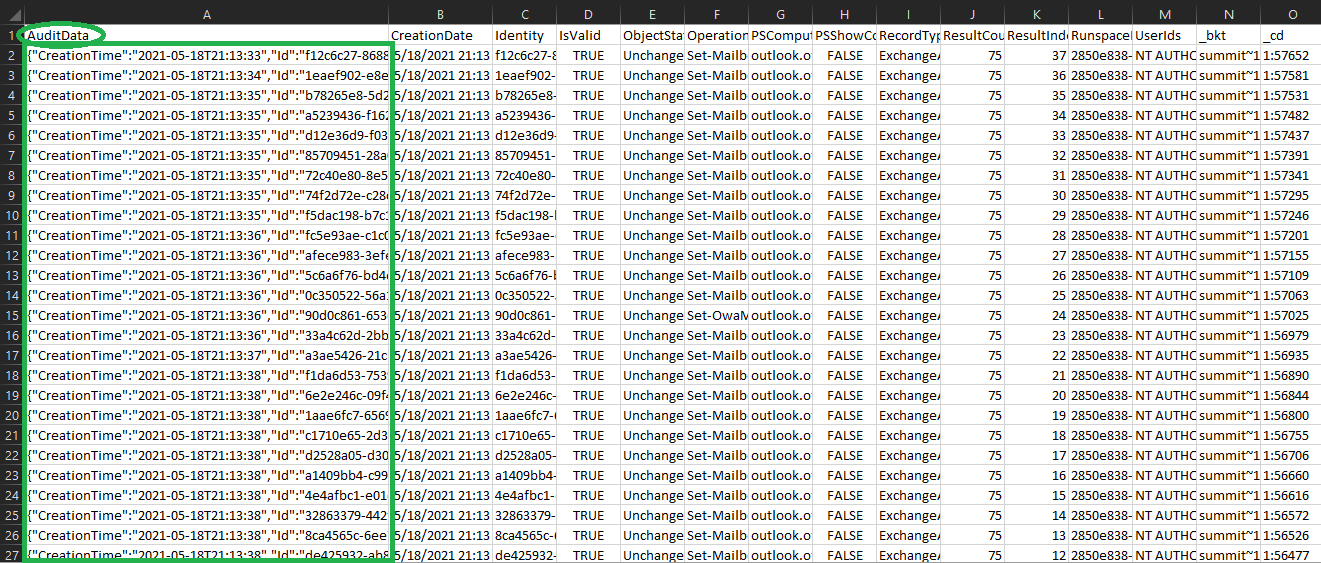Select _cd cell showing 1:56800
This screenshot has height=563, width=1321.
1291,415
